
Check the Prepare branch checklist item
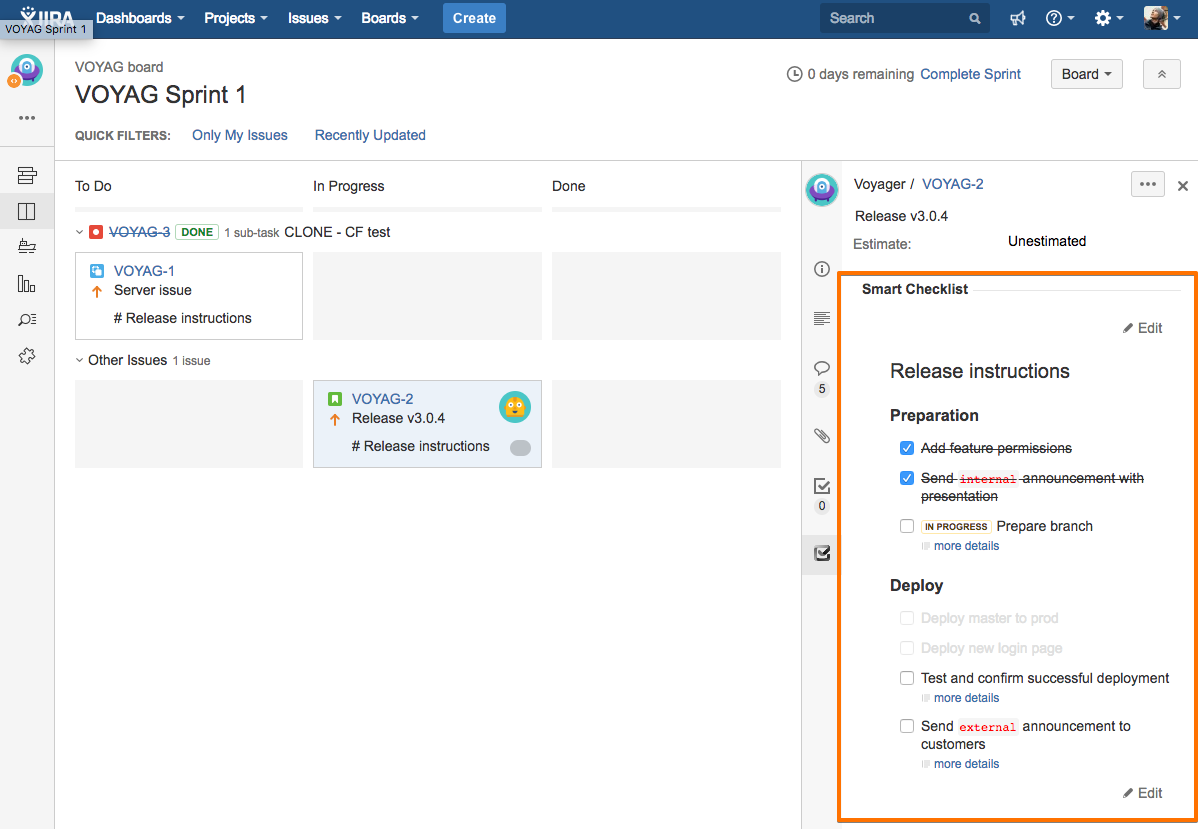point(906,525)
